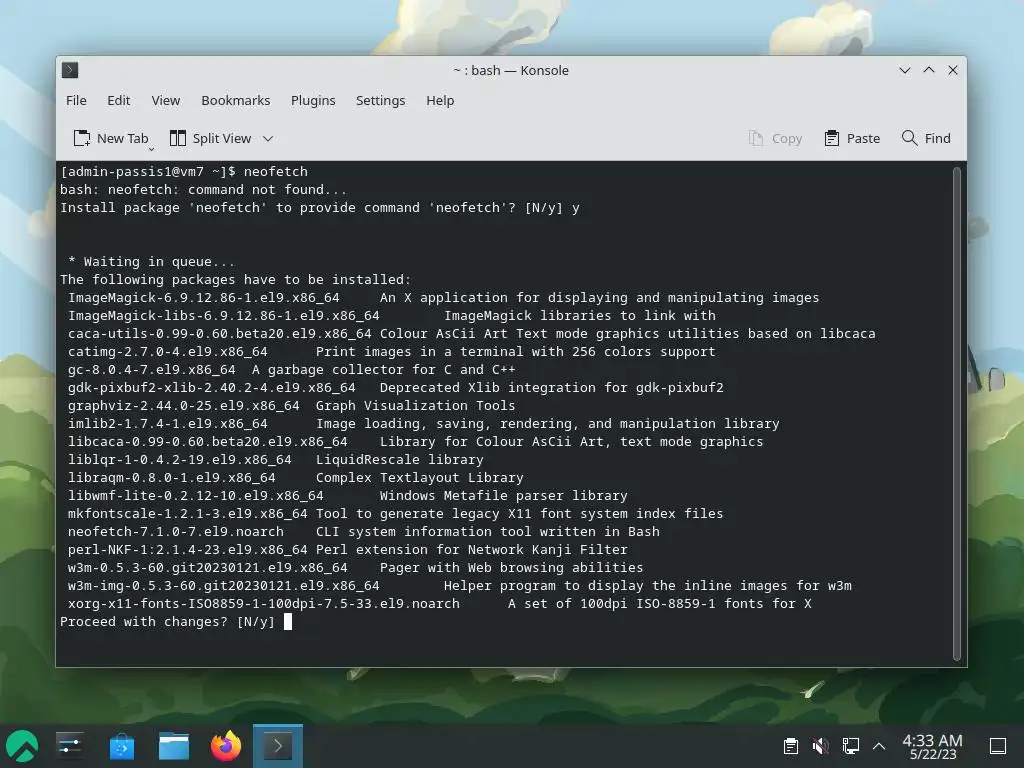Click the graphviz-2.44.0-25.el9.x86_64 package text
Image resolution: width=1024 pixels, height=768 pixels.
184,406
